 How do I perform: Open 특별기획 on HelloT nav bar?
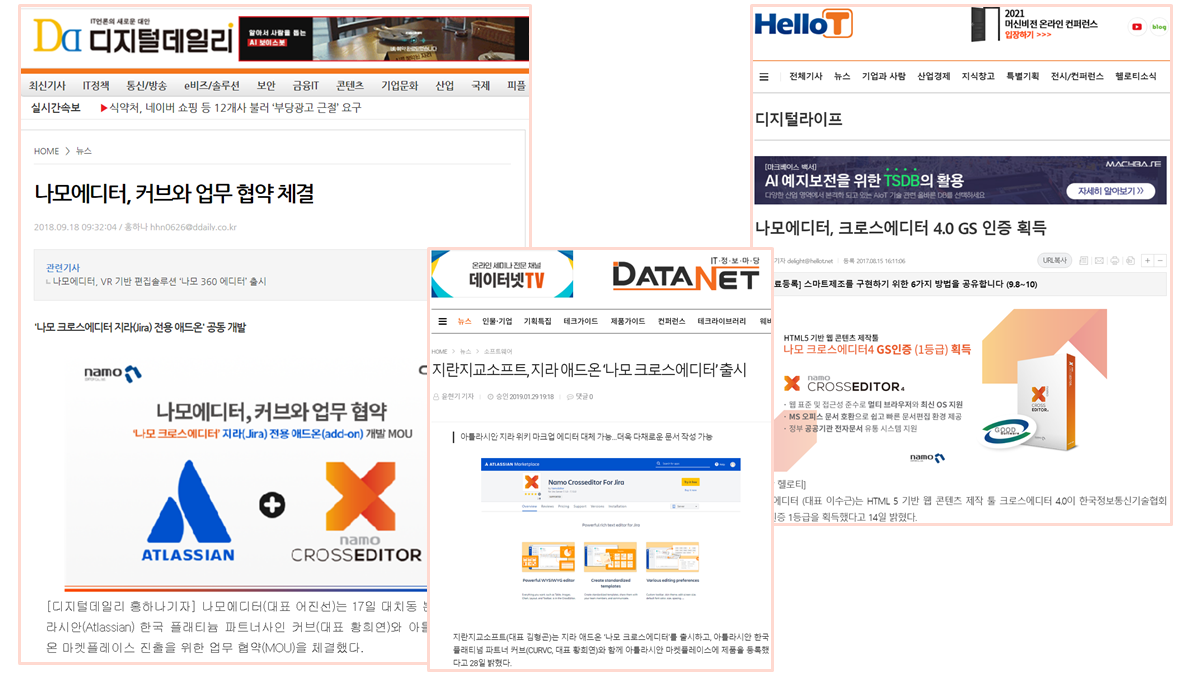tap(1023, 76)
